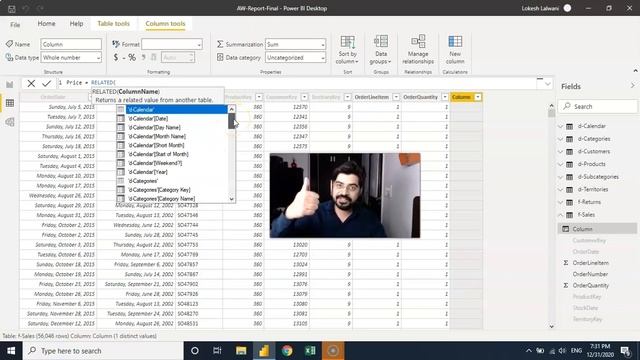This screenshot has height=360, width=640.
Task: Choose 'd-Calendar'[Year] suggestion
Action: coord(172,172)
